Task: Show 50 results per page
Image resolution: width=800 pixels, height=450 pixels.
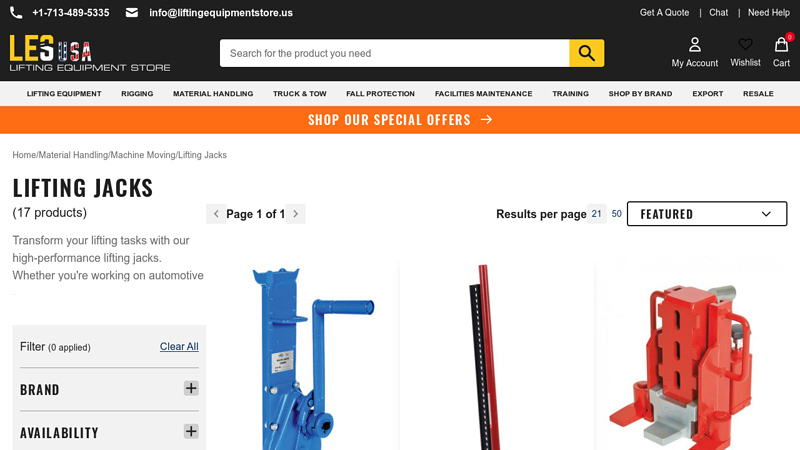Action: coord(616,214)
